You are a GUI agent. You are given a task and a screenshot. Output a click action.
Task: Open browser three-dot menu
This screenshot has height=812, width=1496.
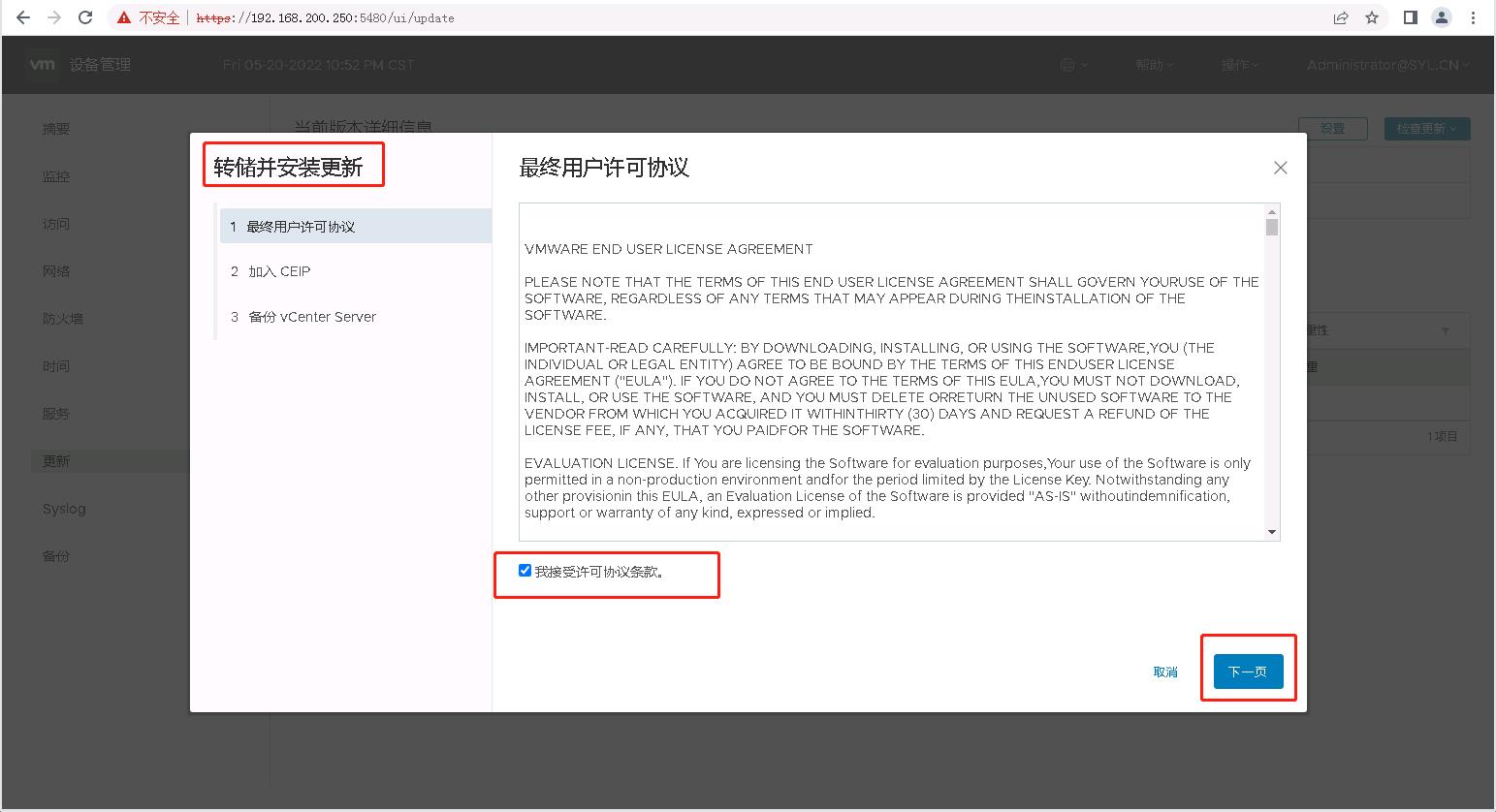click(1474, 17)
